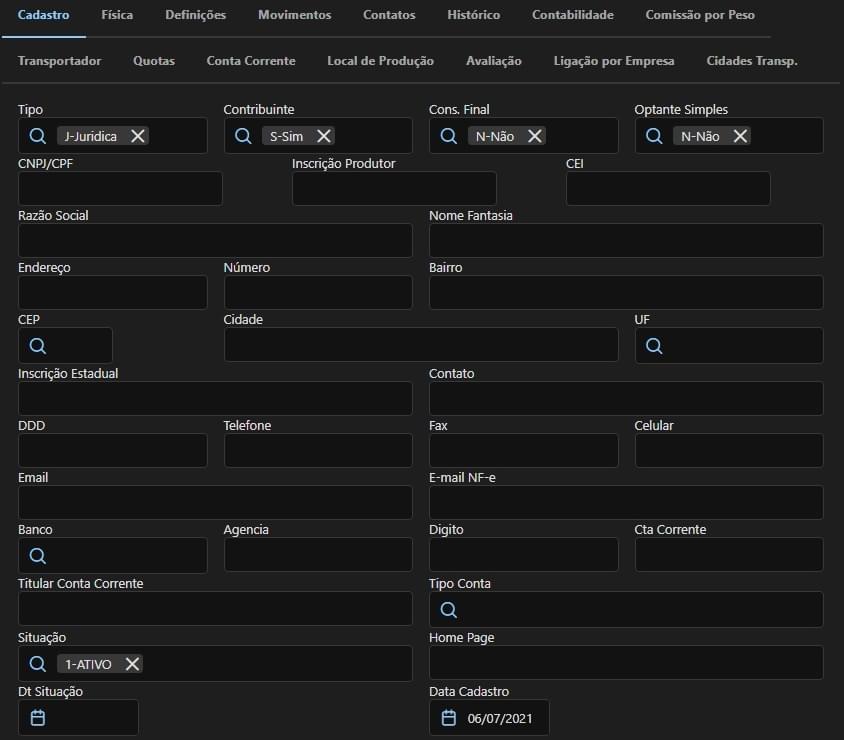The width and height of the screenshot is (844, 740).
Task: Open the Definições tab
Action: [x=195, y=15]
